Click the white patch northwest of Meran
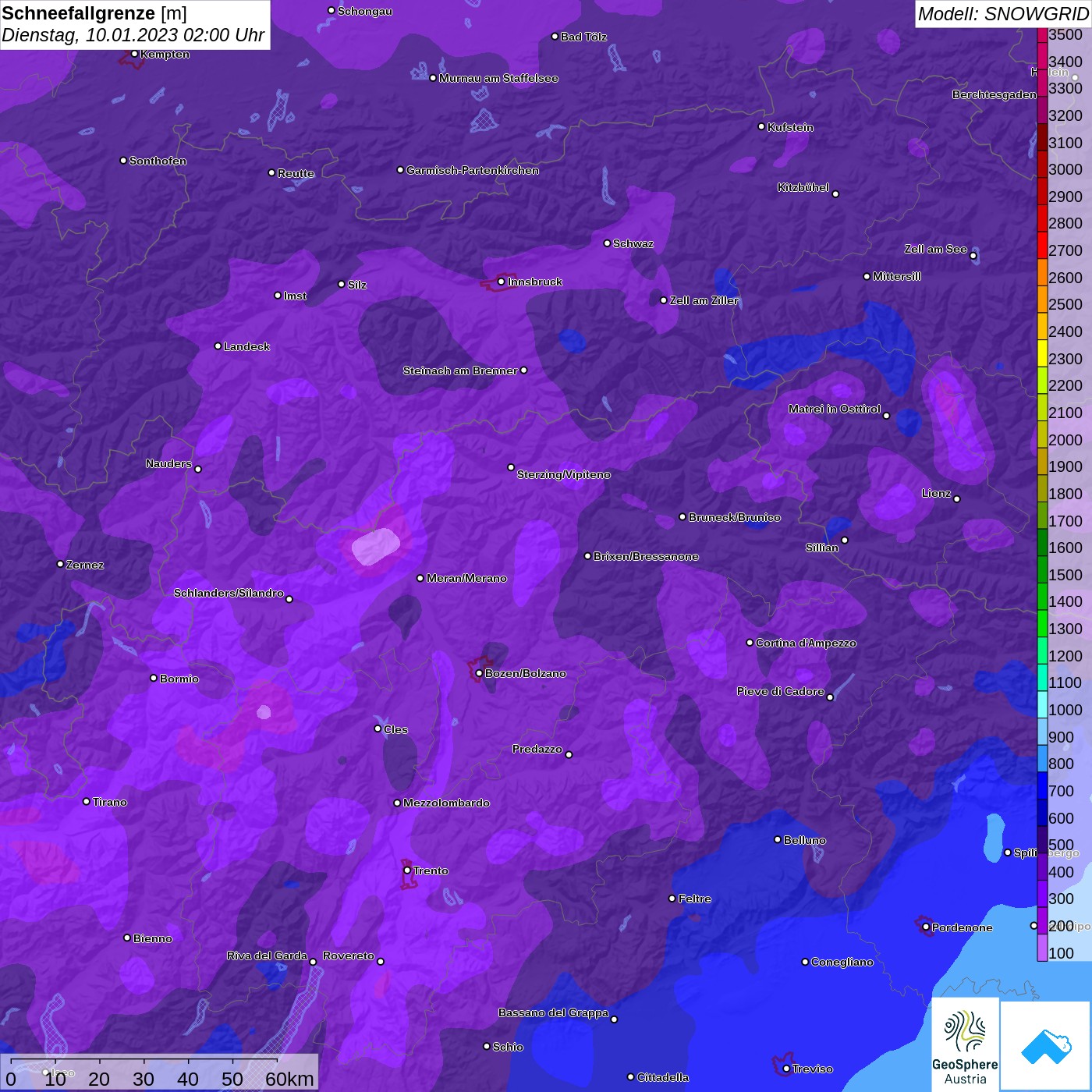The image size is (1092, 1092). 376,546
